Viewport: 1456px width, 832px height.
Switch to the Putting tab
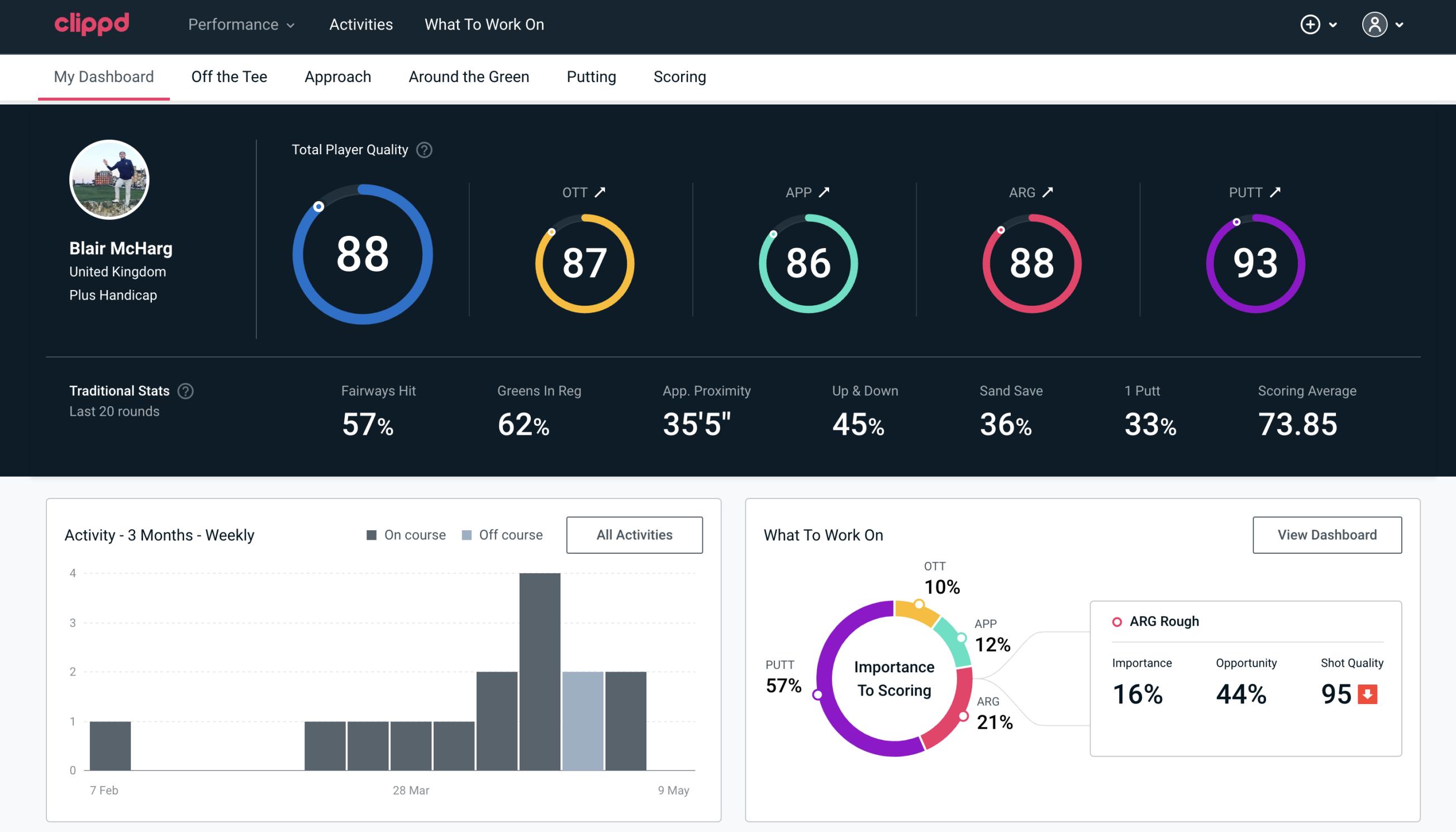[x=591, y=77]
